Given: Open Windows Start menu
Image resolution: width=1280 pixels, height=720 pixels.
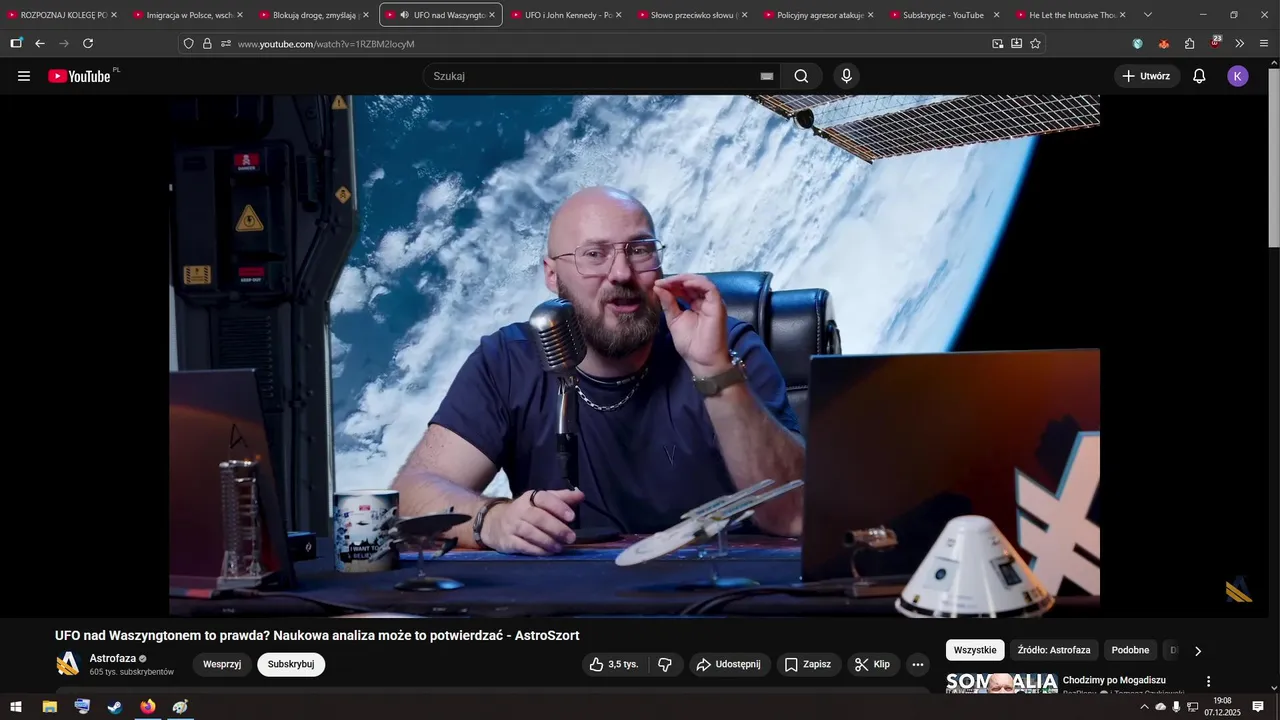Looking at the screenshot, I should coord(16,707).
